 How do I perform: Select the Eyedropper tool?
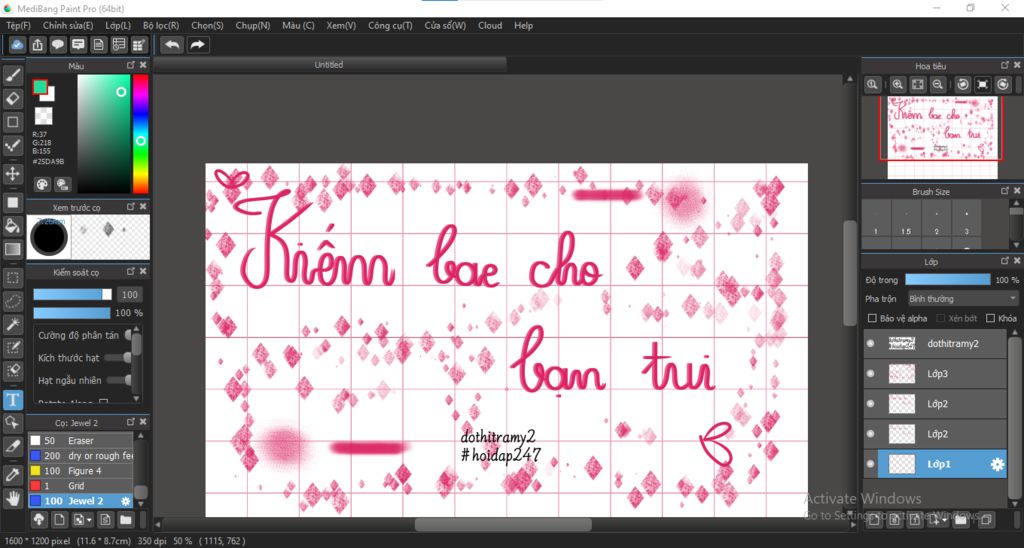(x=12, y=475)
